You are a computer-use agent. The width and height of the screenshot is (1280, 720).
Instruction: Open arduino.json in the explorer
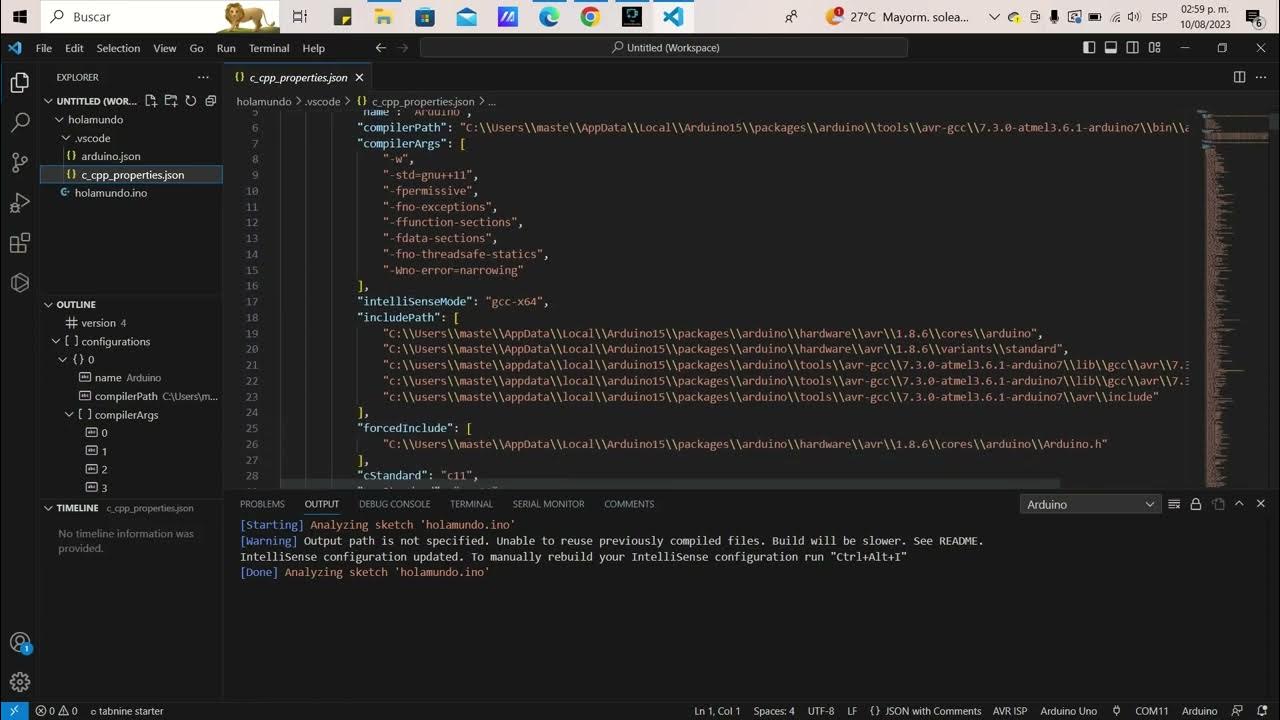111,156
